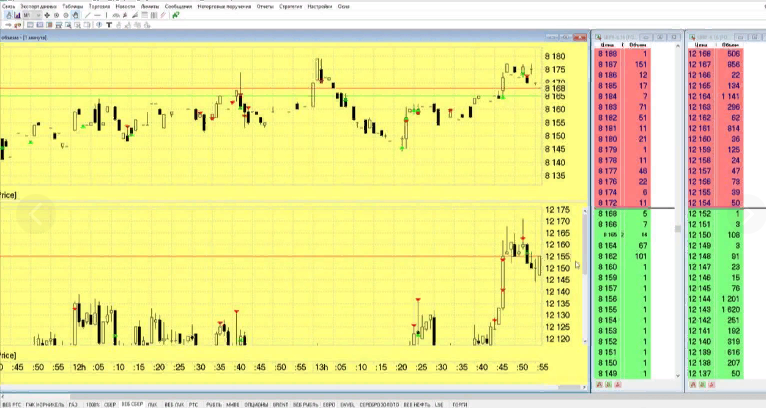Image resolution: width=766 pixels, height=408 pixels.
Task: Expand the Торговля menu
Action: (x=99, y=5)
